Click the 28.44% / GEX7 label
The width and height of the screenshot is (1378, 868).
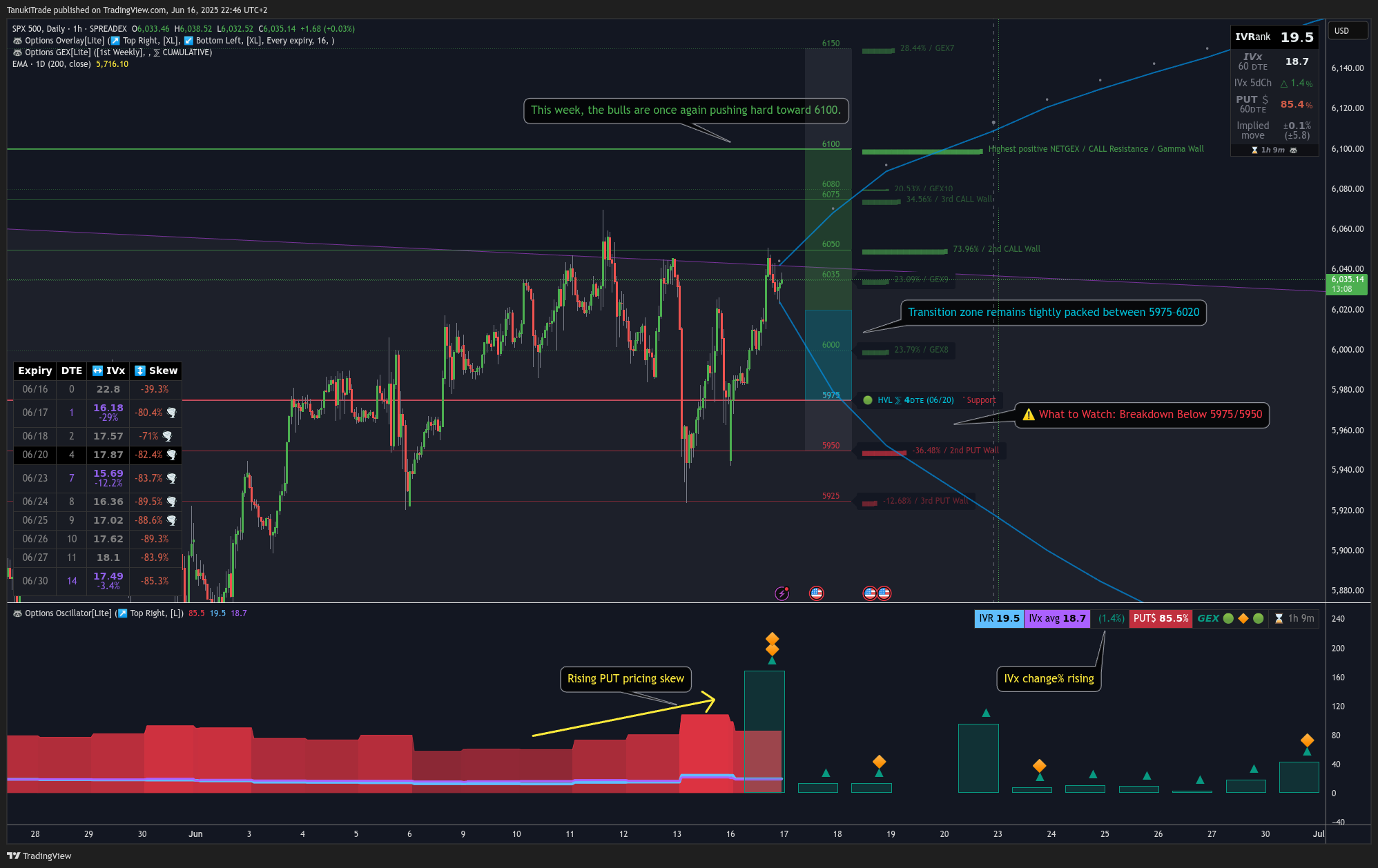pyautogui.click(x=927, y=48)
